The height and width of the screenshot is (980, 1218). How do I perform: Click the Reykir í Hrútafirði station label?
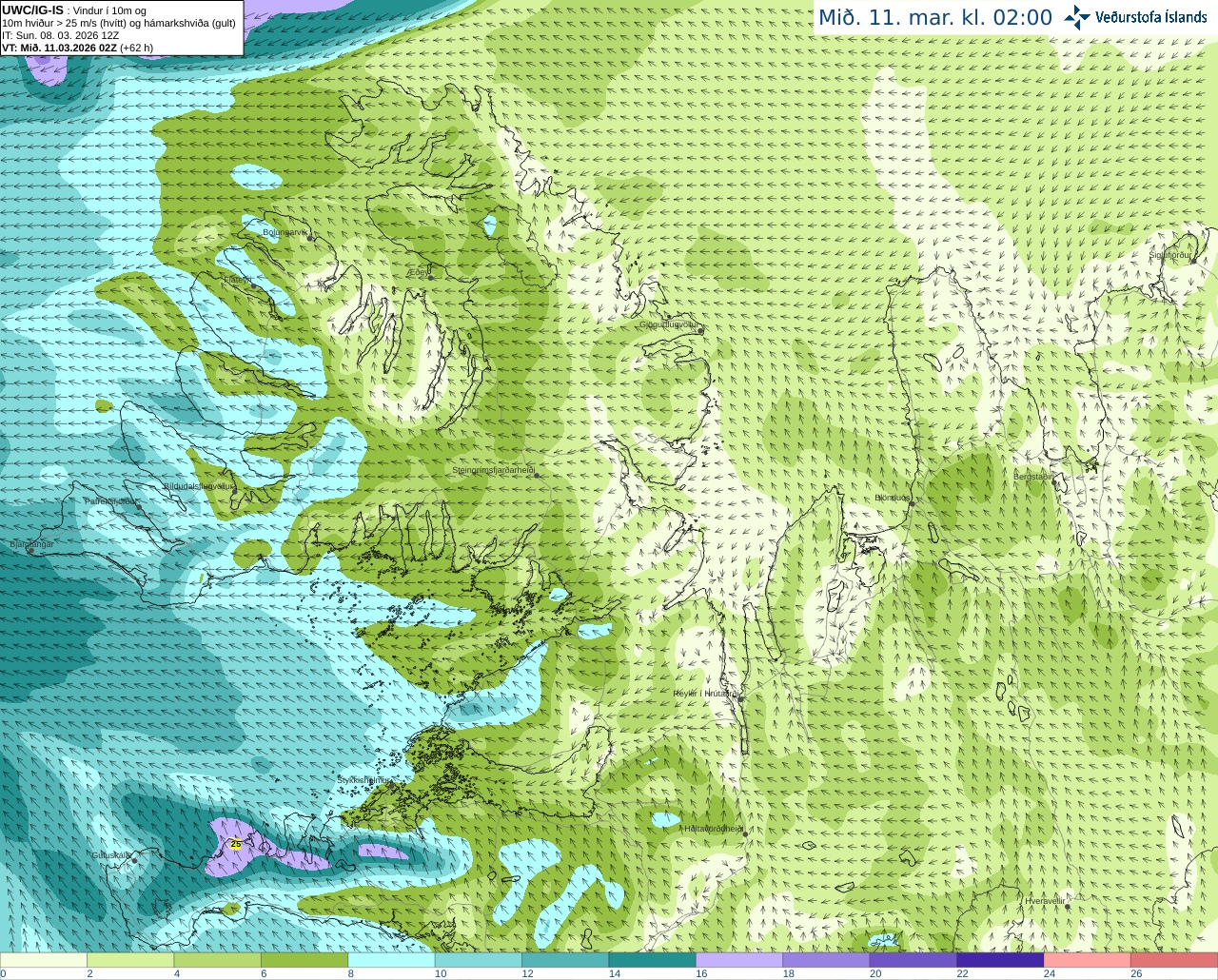[x=706, y=694]
